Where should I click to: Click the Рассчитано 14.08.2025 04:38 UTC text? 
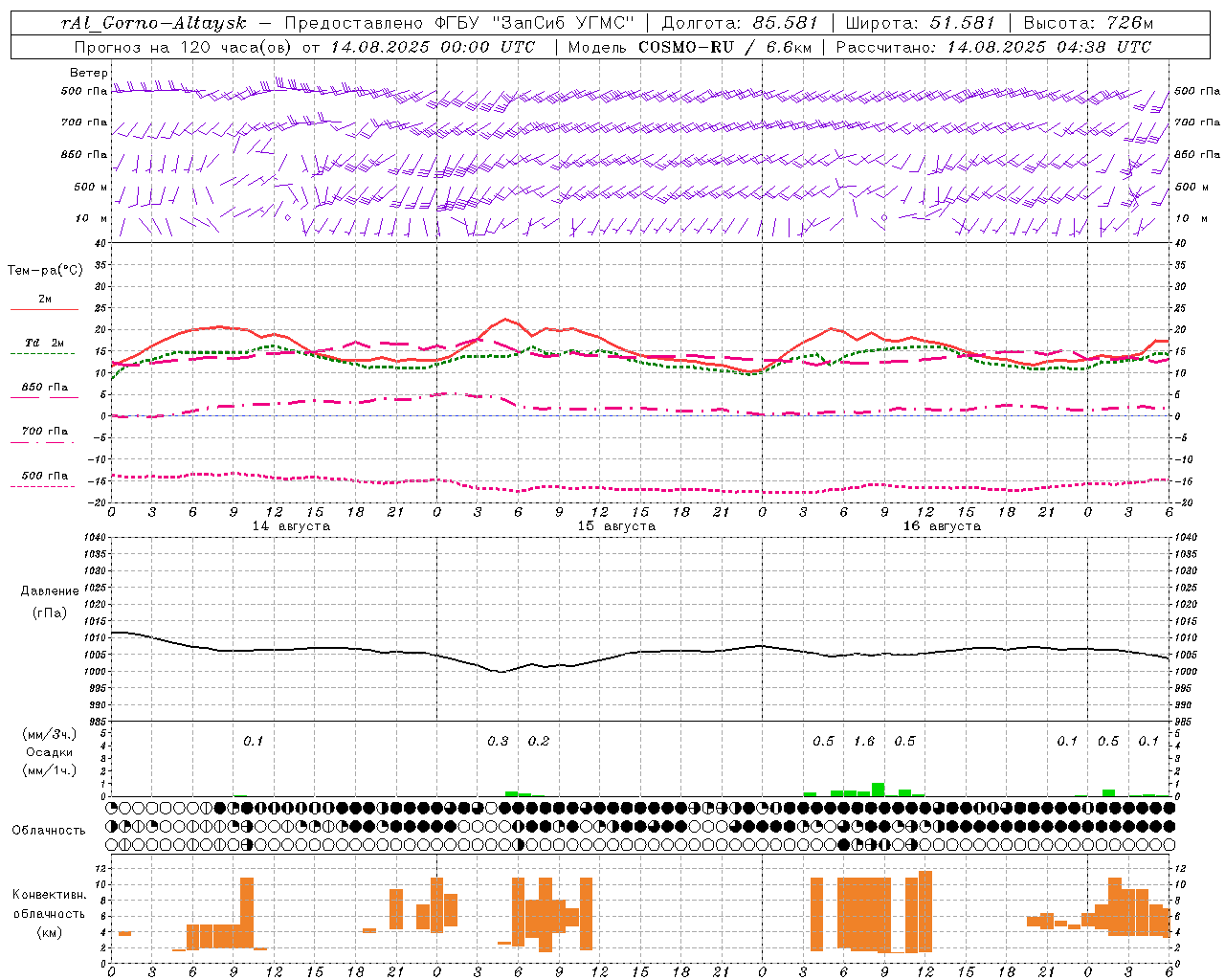(993, 47)
